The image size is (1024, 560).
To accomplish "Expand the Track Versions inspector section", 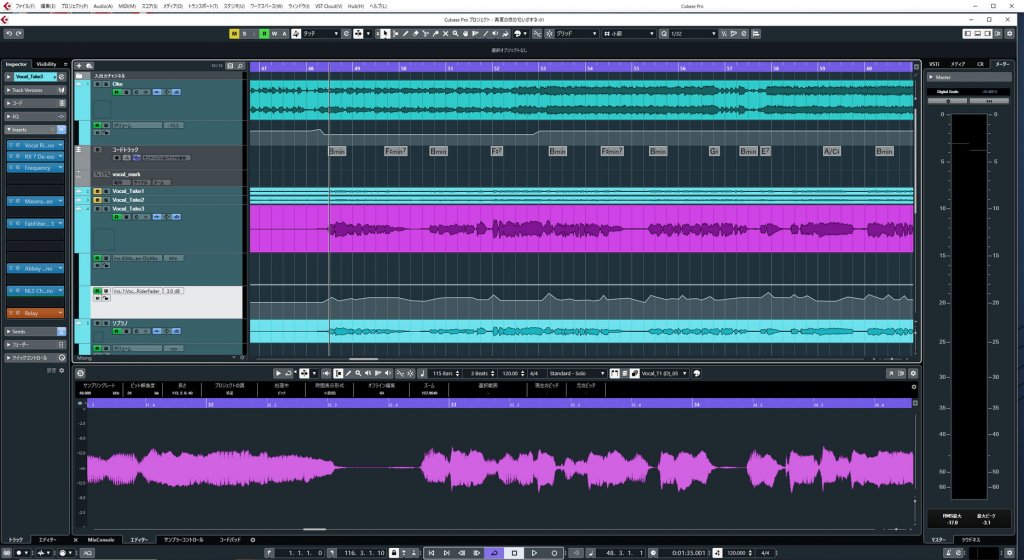I will click(28, 90).
